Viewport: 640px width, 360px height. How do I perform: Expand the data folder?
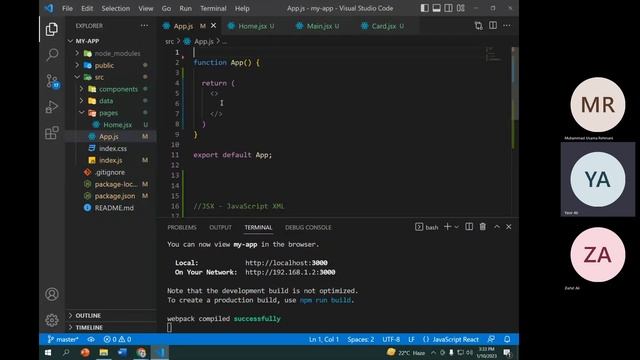tap(111, 101)
